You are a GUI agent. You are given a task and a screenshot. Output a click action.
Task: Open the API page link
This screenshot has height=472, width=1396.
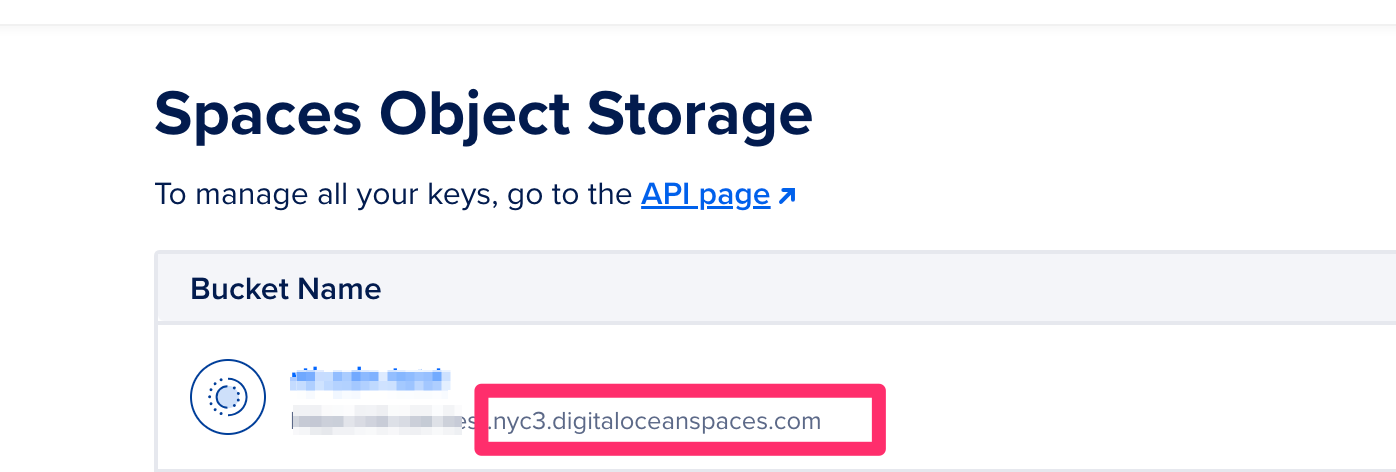coord(705,194)
